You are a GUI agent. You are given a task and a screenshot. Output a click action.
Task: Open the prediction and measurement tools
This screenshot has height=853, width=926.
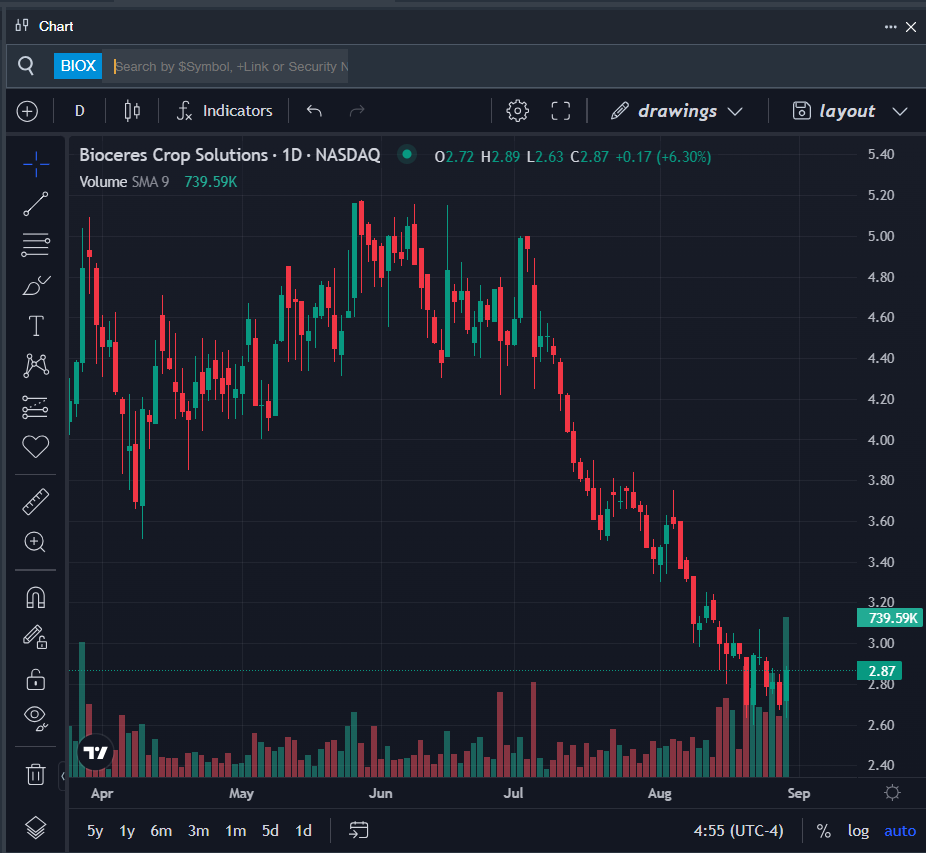(x=35, y=406)
